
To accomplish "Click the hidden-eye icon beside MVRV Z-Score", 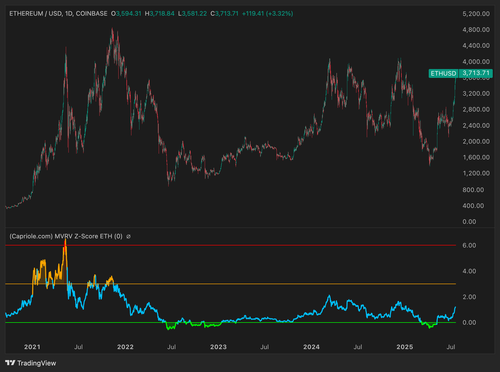I will (128, 236).
